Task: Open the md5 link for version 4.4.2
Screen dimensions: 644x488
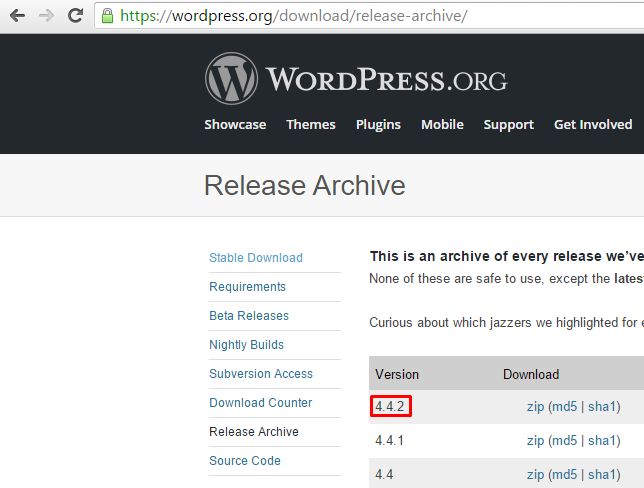Action: point(565,407)
